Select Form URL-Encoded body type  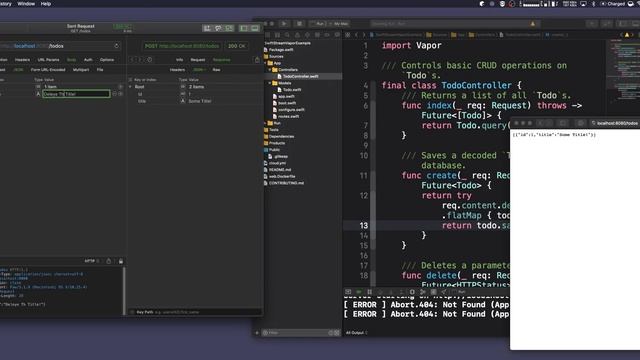coord(48,70)
